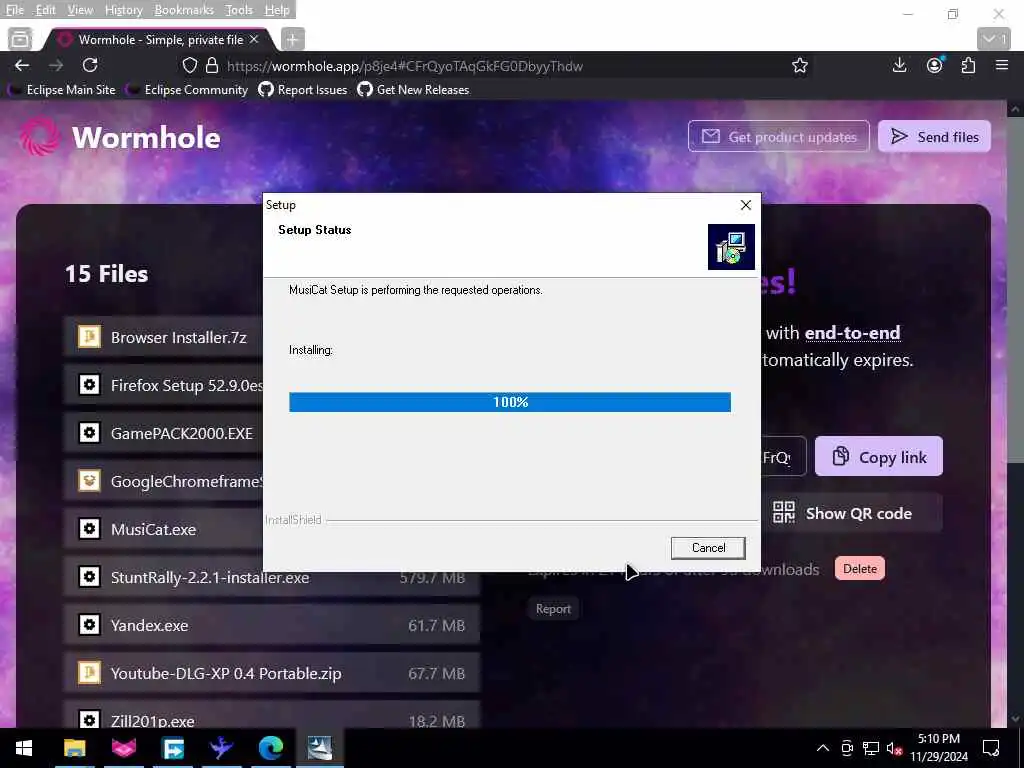This screenshot has height=768, width=1024.
Task: Open the Bookmarks menu
Action: pos(184,10)
